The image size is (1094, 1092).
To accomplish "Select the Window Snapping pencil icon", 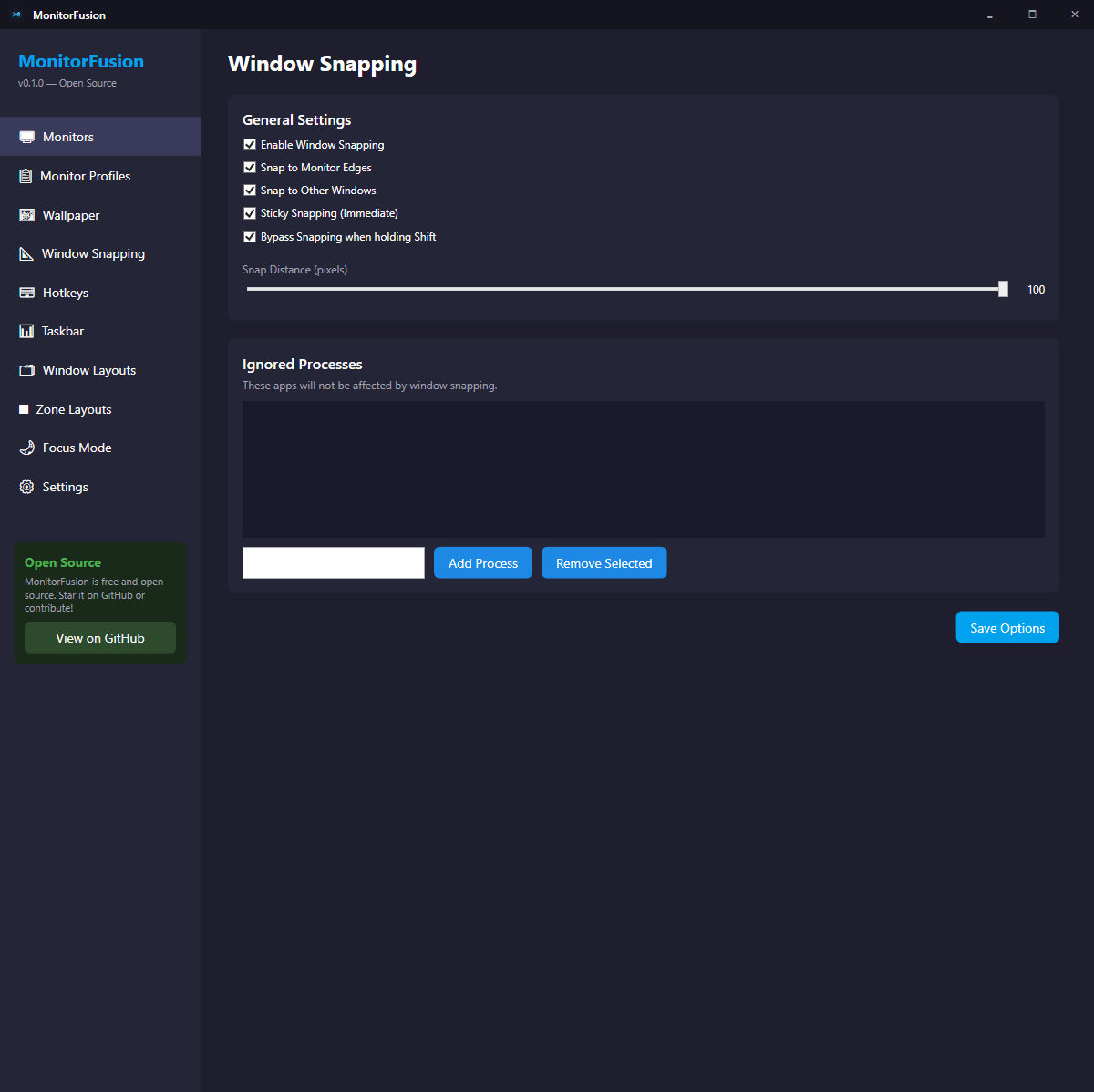I will (26, 253).
